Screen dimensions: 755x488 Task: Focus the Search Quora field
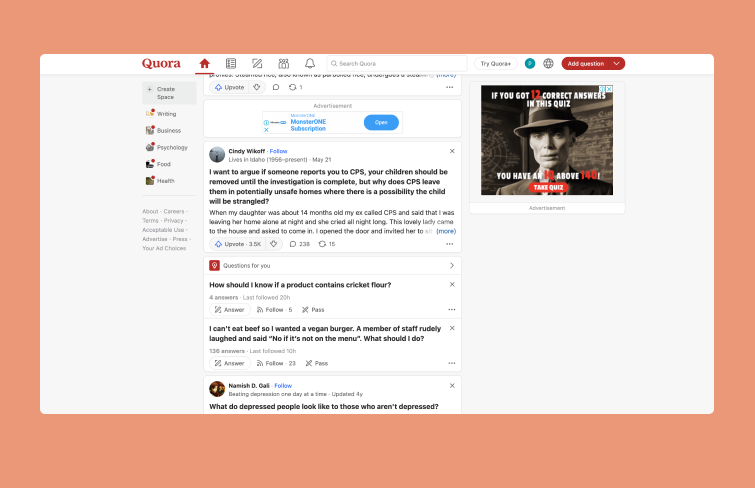click(397, 64)
